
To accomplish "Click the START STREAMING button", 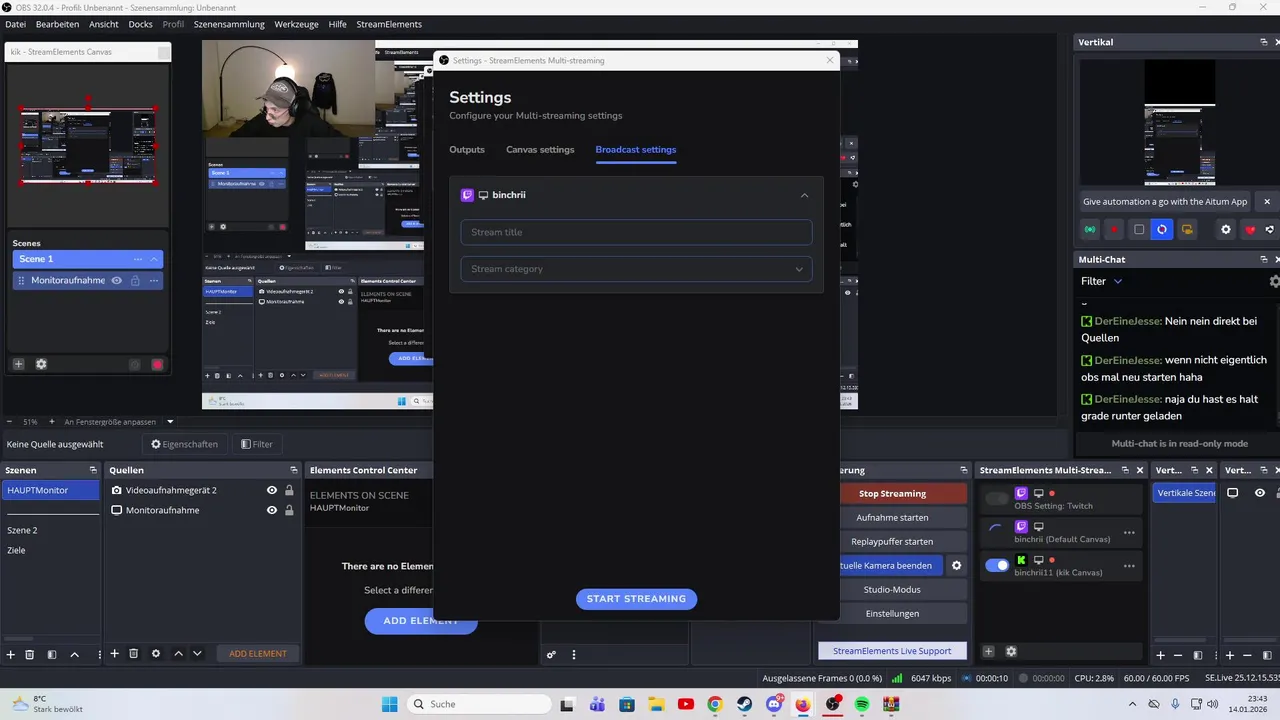I will (636, 599).
